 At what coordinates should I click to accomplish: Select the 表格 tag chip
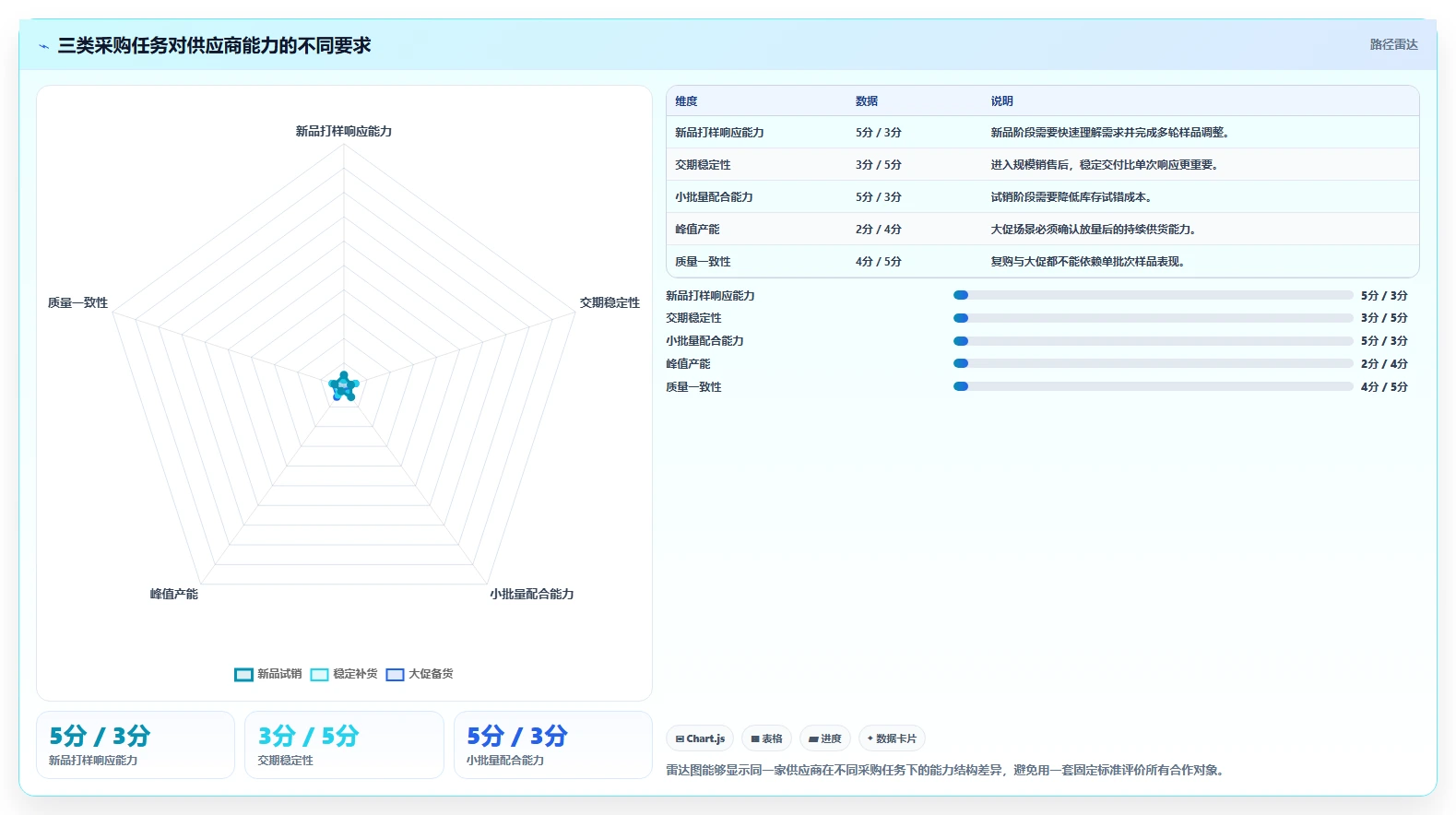766,738
